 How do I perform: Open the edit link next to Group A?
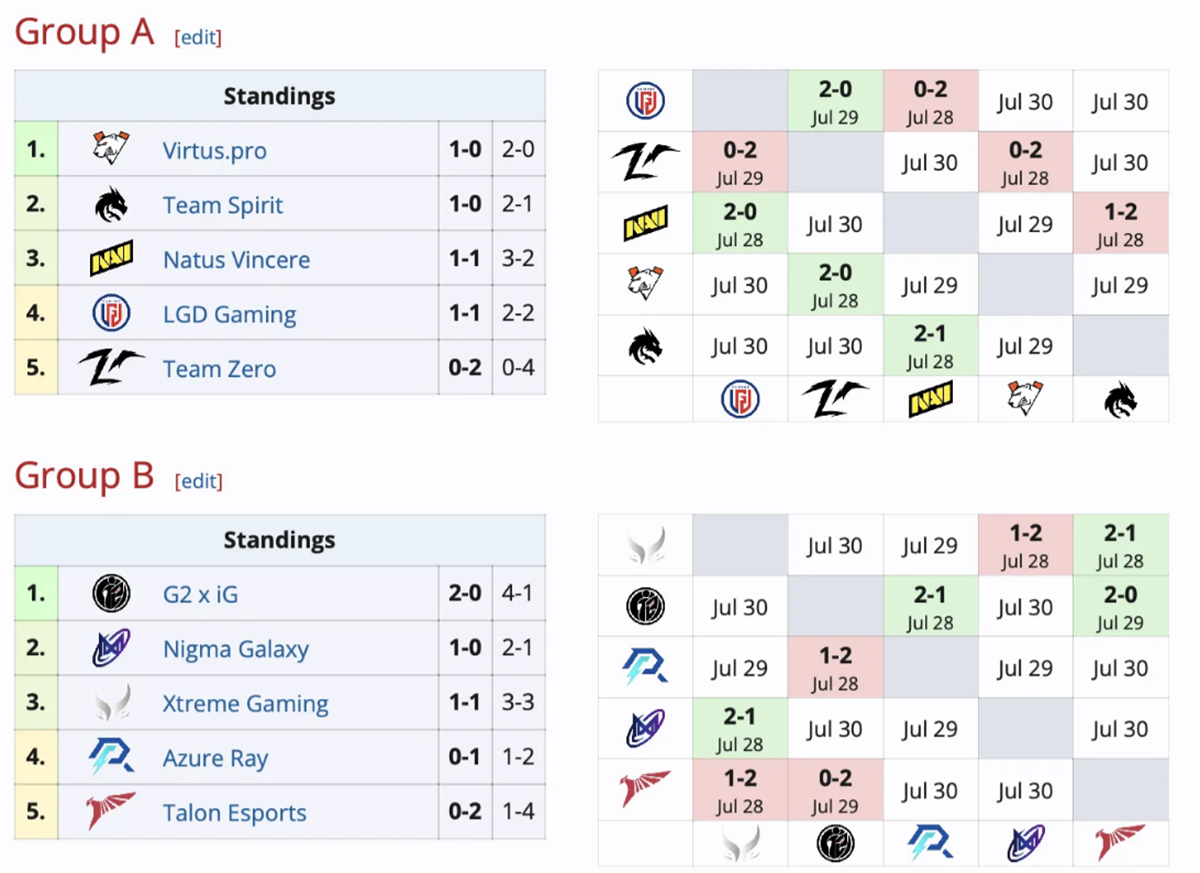[x=198, y=37]
